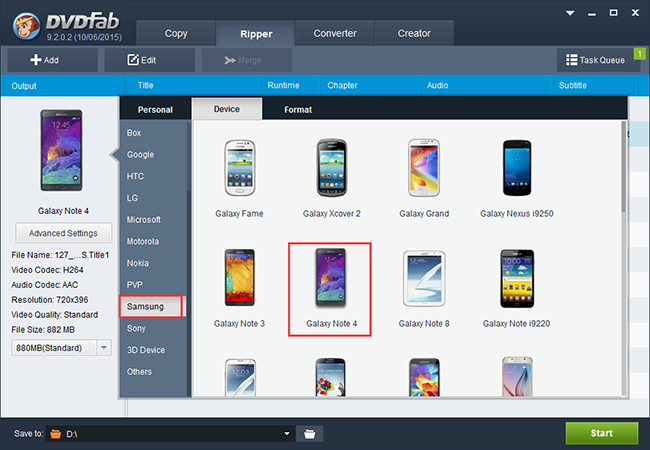Click the orange folder icon beside D:\

click(55, 434)
